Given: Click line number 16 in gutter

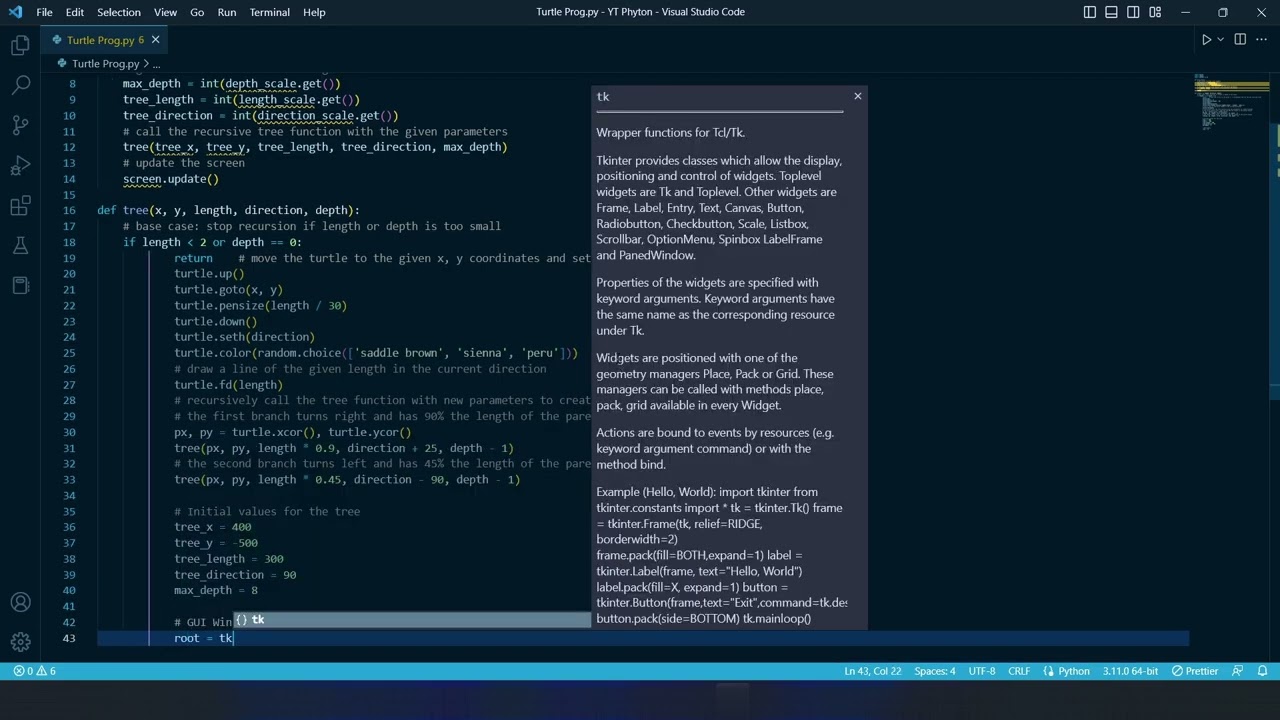Looking at the screenshot, I should (69, 210).
